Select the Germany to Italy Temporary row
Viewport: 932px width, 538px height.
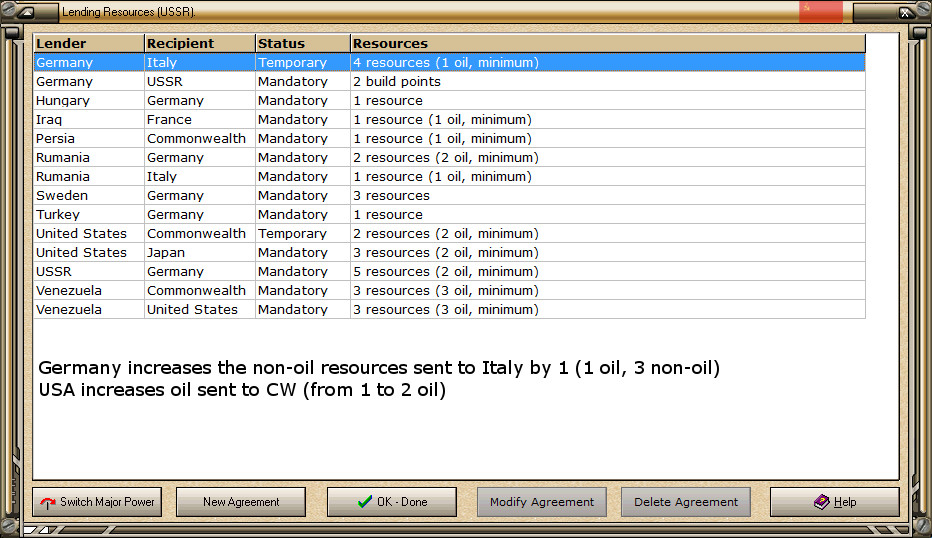(449, 62)
